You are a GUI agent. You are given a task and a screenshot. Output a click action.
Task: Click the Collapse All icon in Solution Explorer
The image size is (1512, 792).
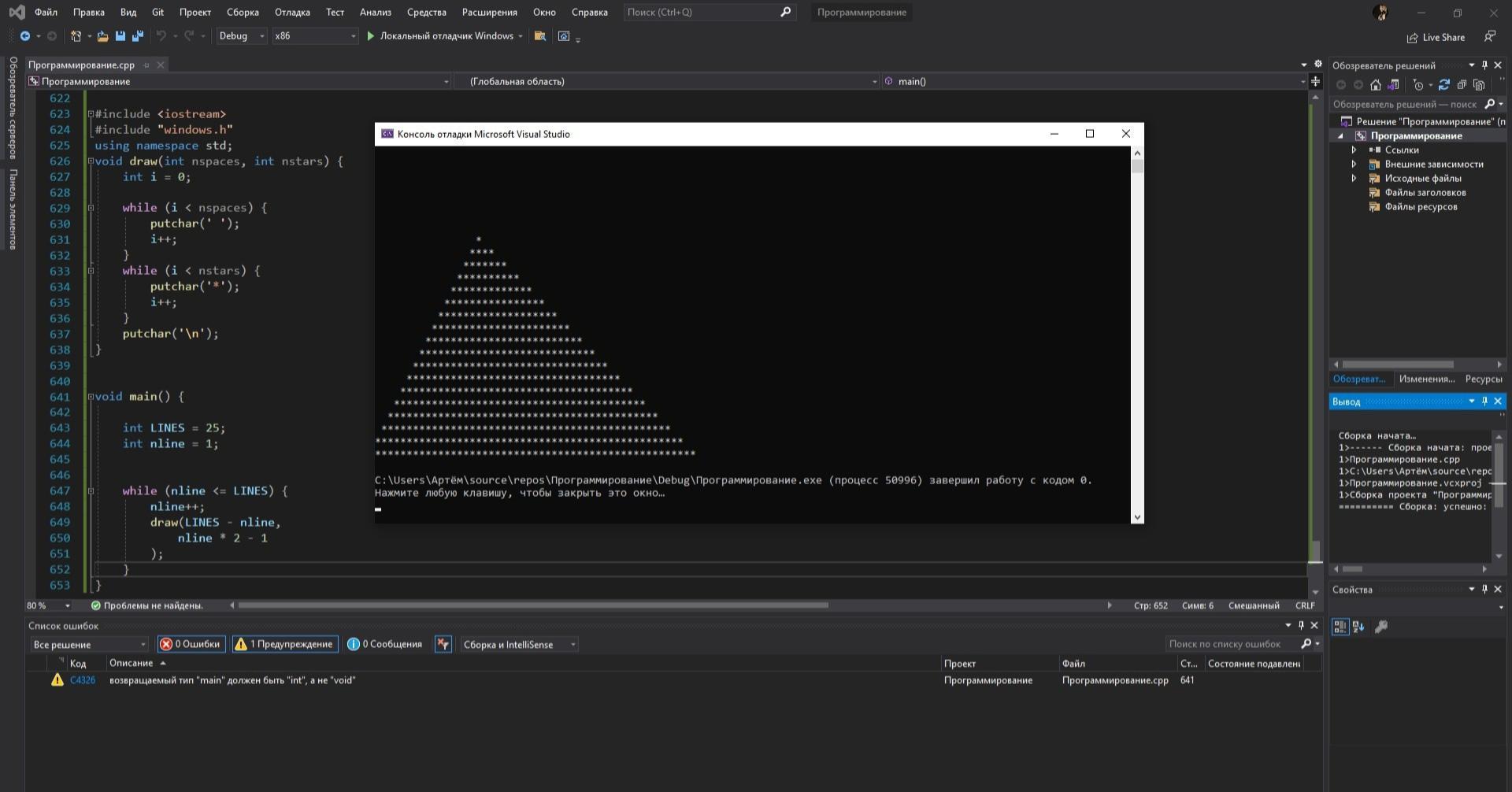tap(1462, 85)
